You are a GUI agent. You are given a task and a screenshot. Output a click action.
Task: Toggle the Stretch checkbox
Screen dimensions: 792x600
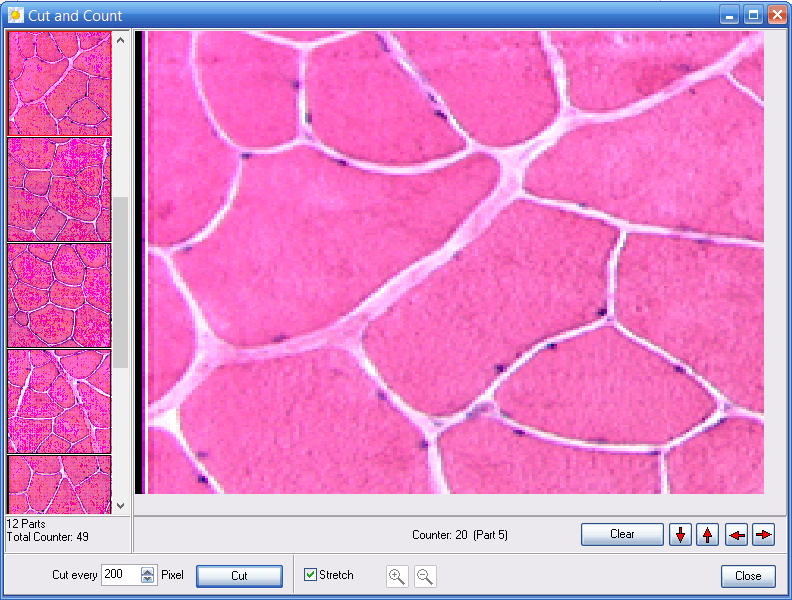point(310,575)
